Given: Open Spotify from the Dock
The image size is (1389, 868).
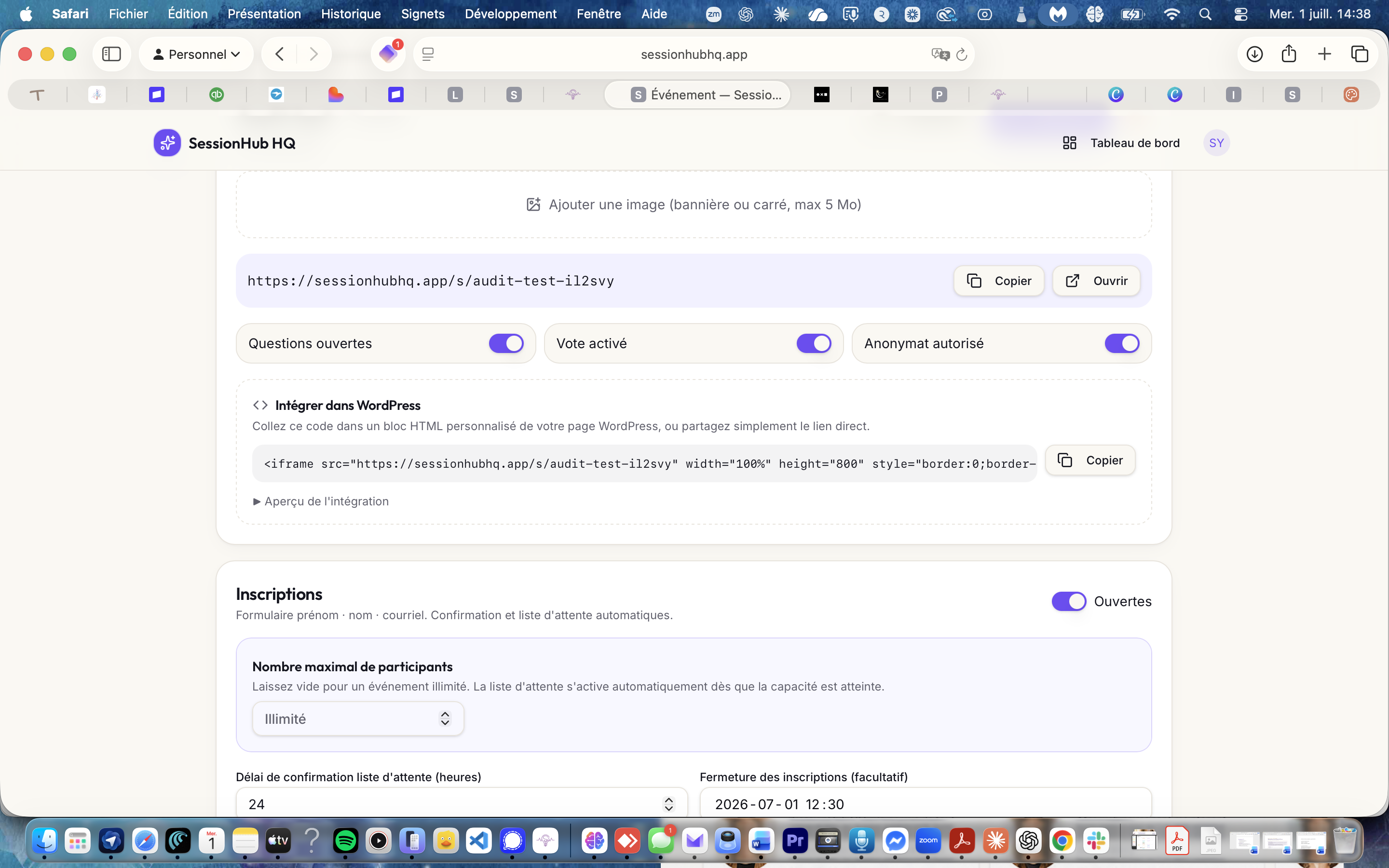Looking at the screenshot, I should 345,841.
